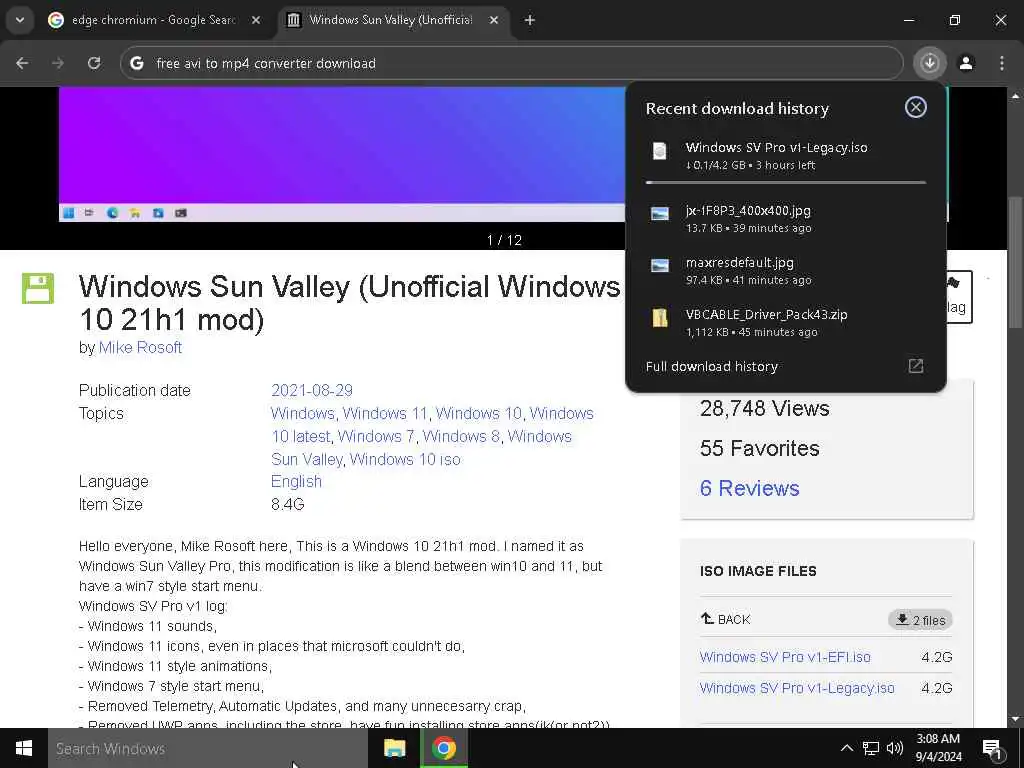
Task: Open the tab search dropdown arrow
Action: point(20,20)
